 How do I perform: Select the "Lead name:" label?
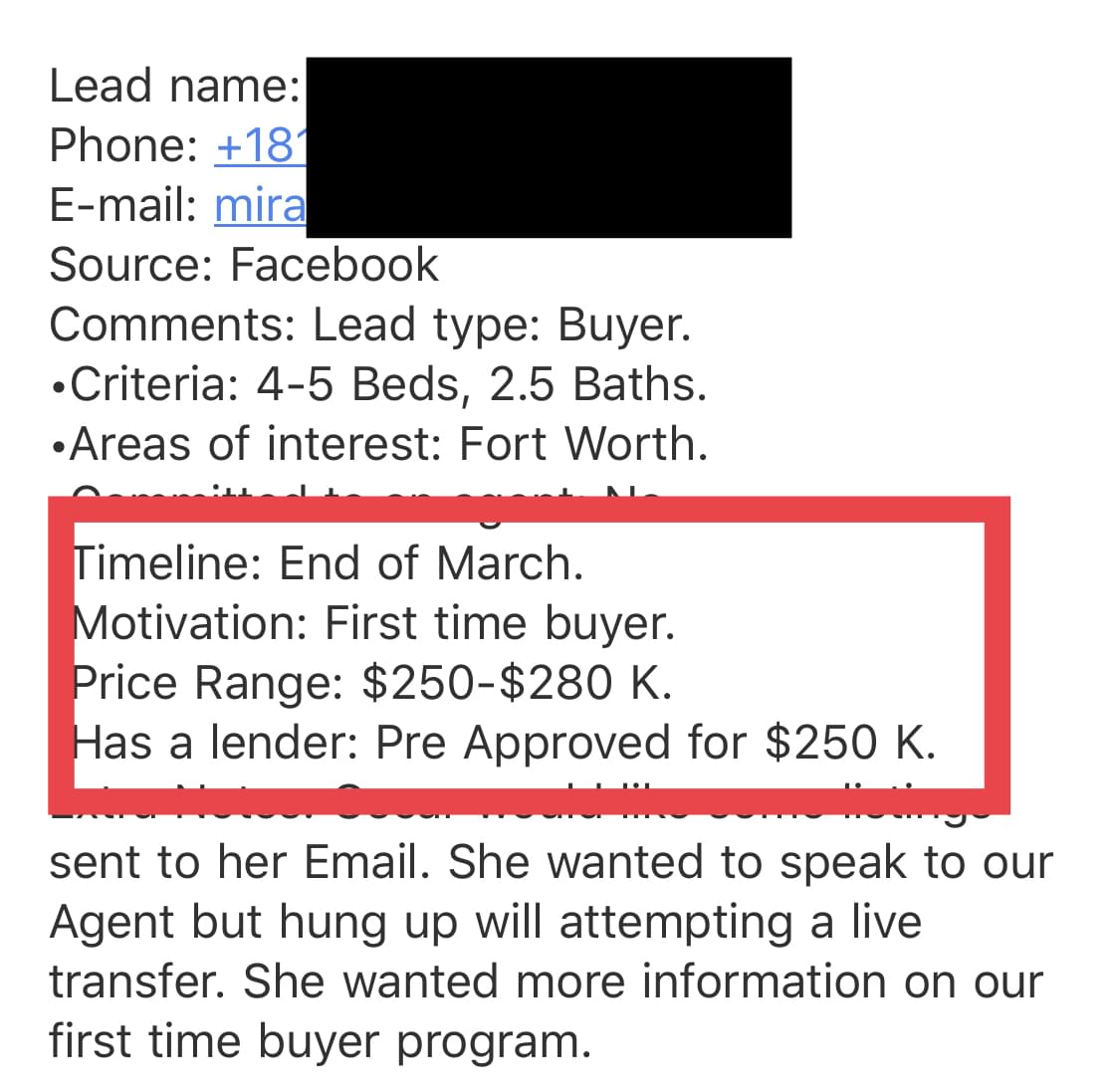175,86
